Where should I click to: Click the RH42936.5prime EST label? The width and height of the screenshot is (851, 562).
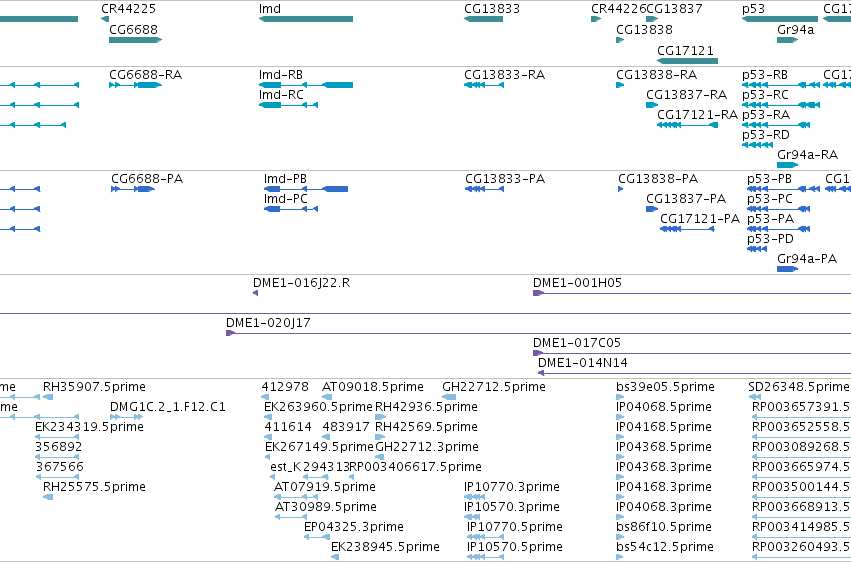[427, 407]
